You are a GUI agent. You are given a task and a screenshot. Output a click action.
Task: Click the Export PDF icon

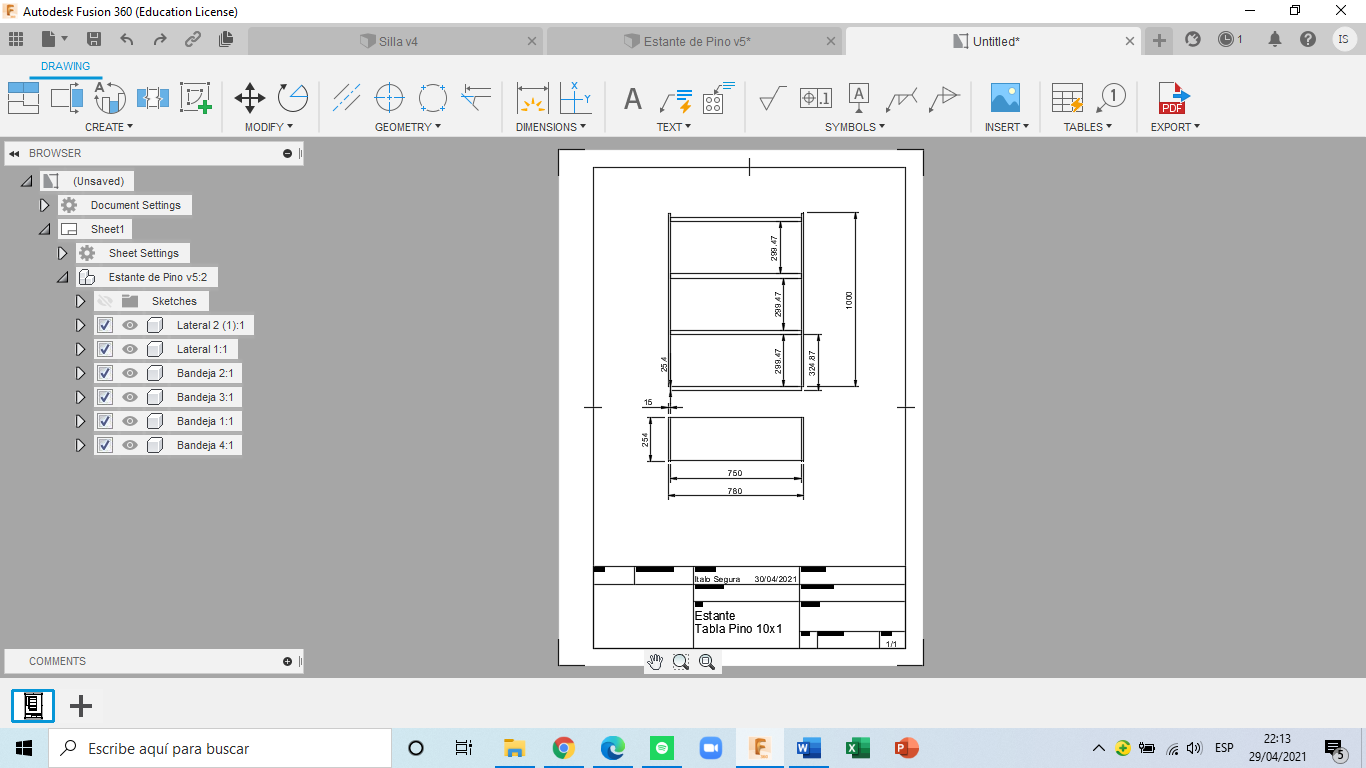pos(1172,98)
